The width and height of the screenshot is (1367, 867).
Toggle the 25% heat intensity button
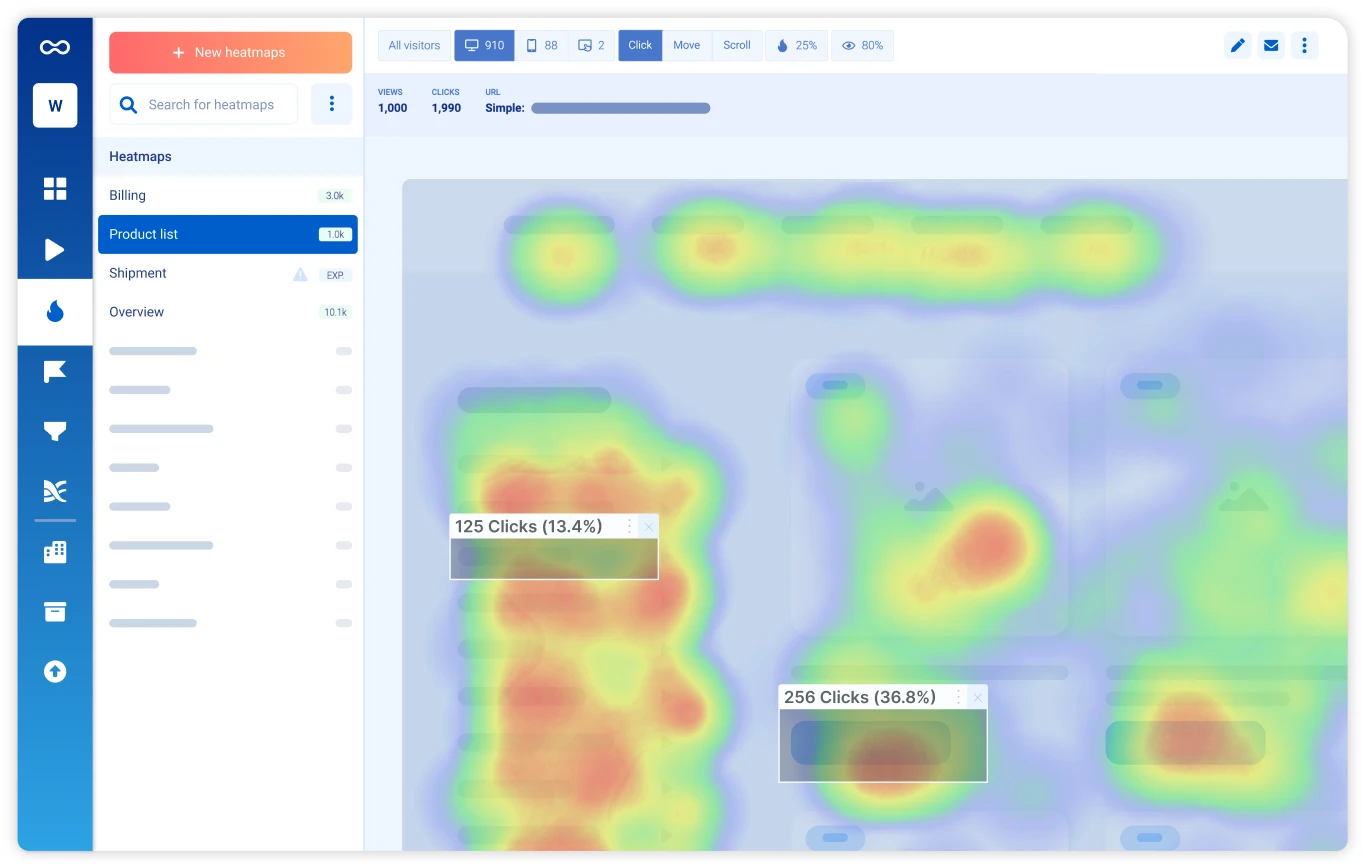coord(796,45)
